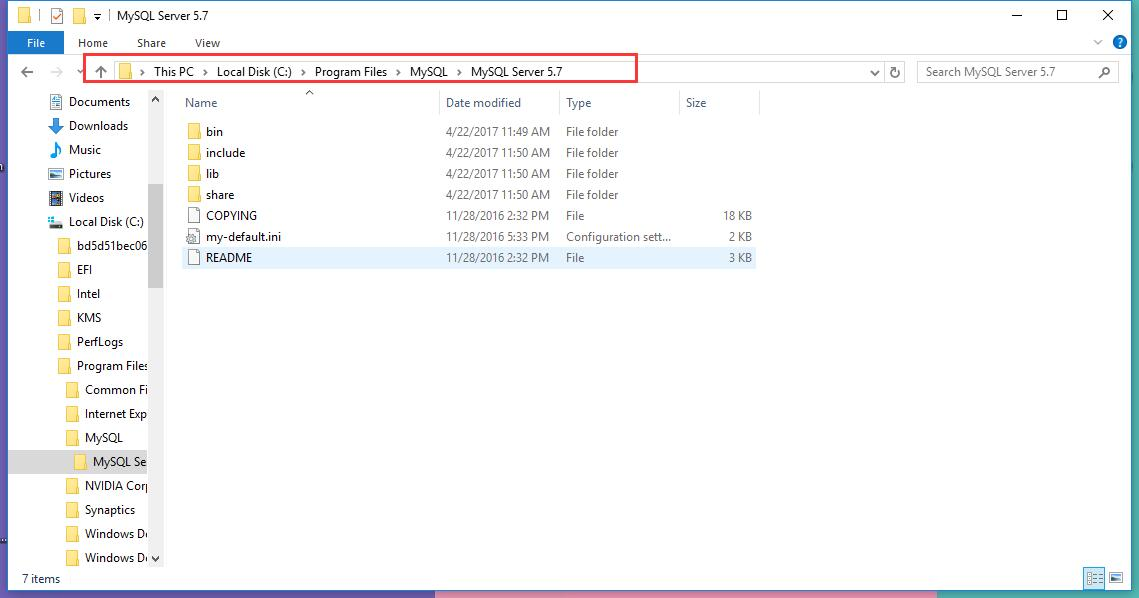Refresh the MySQL Server 5.7 folder
This screenshot has width=1139, height=598.
[x=895, y=72]
